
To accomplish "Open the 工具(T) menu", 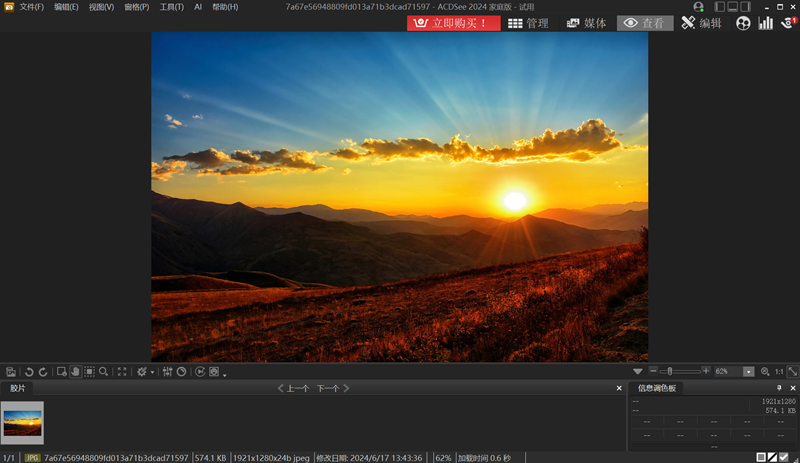I will click(x=171, y=7).
